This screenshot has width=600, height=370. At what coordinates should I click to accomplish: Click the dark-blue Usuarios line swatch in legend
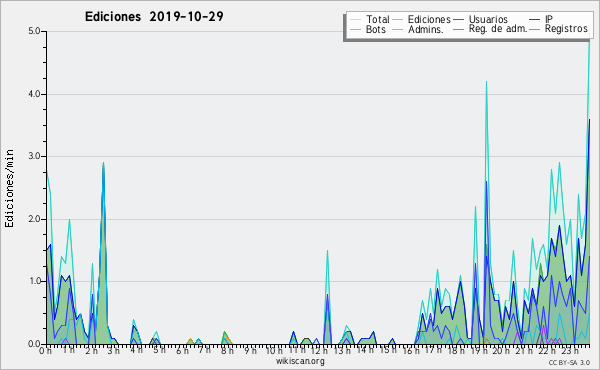coord(458,20)
